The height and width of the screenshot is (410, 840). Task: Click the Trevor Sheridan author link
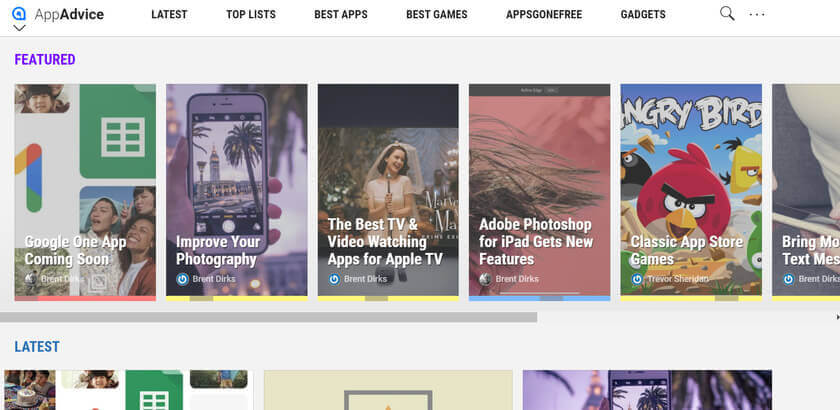coord(678,279)
